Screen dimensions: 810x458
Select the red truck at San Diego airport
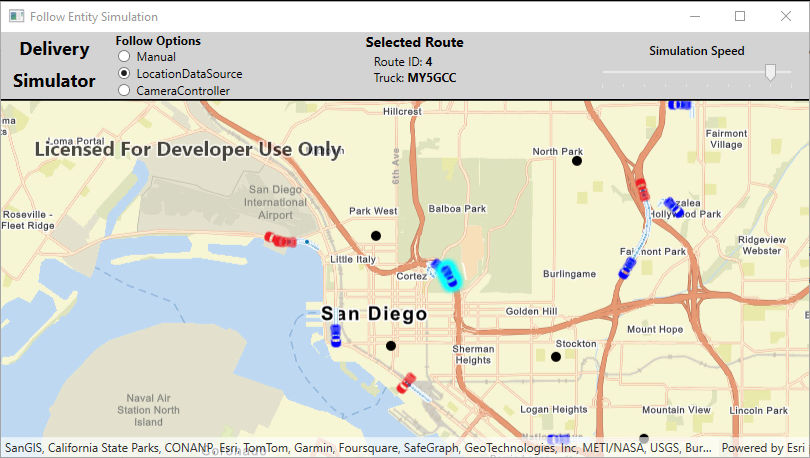pos(281,240)
